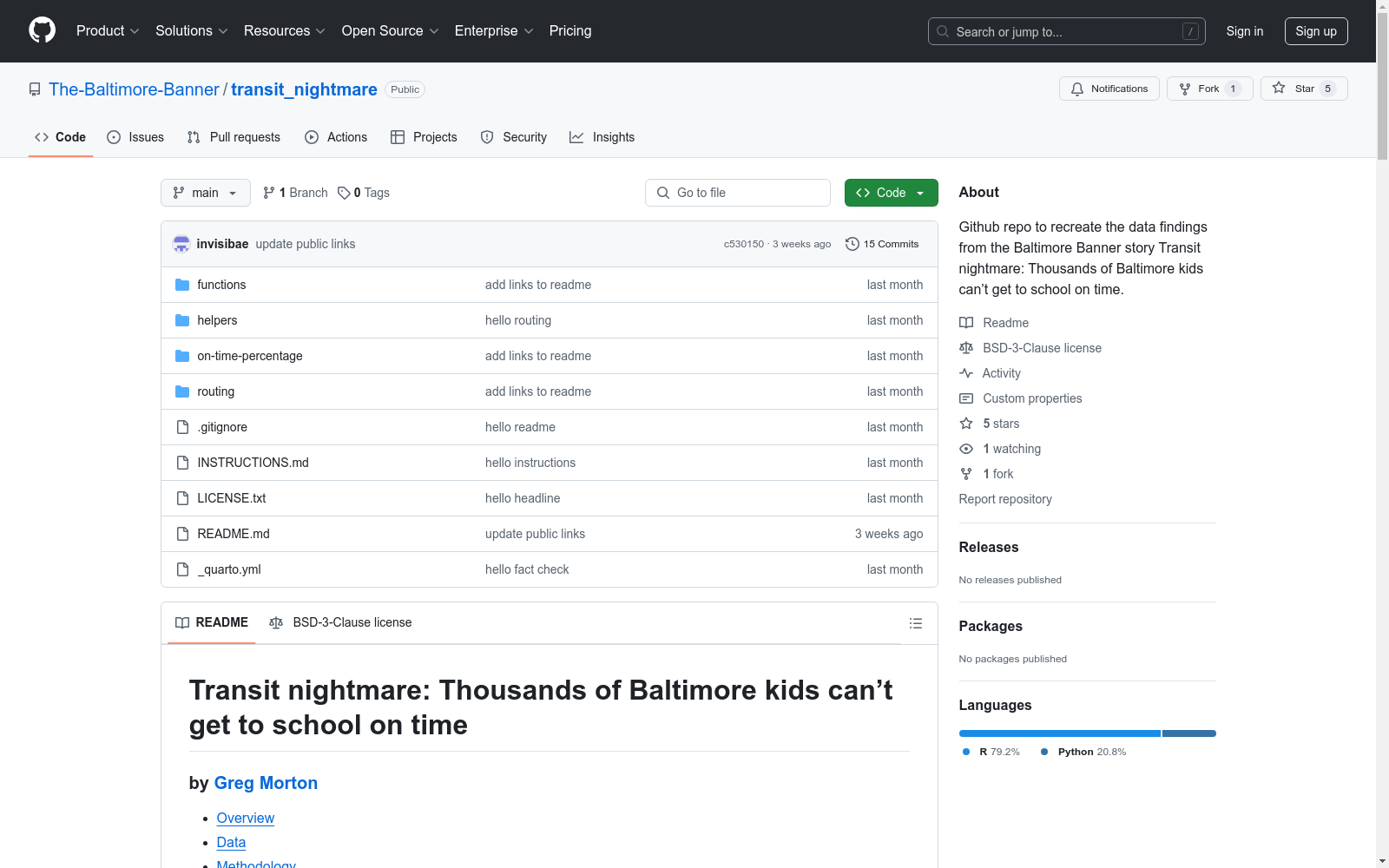Select the BSD-3-Clause license tab in README
This screenshot has width=1389, height=868.
click(340, 622)
